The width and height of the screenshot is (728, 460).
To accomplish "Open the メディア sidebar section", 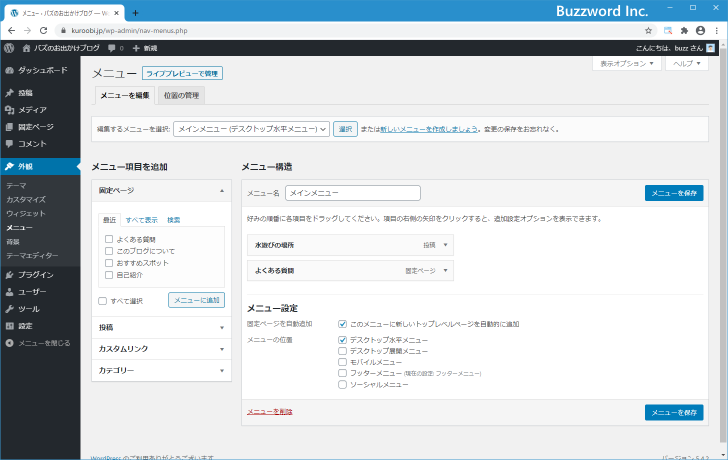I will (32, 110).
